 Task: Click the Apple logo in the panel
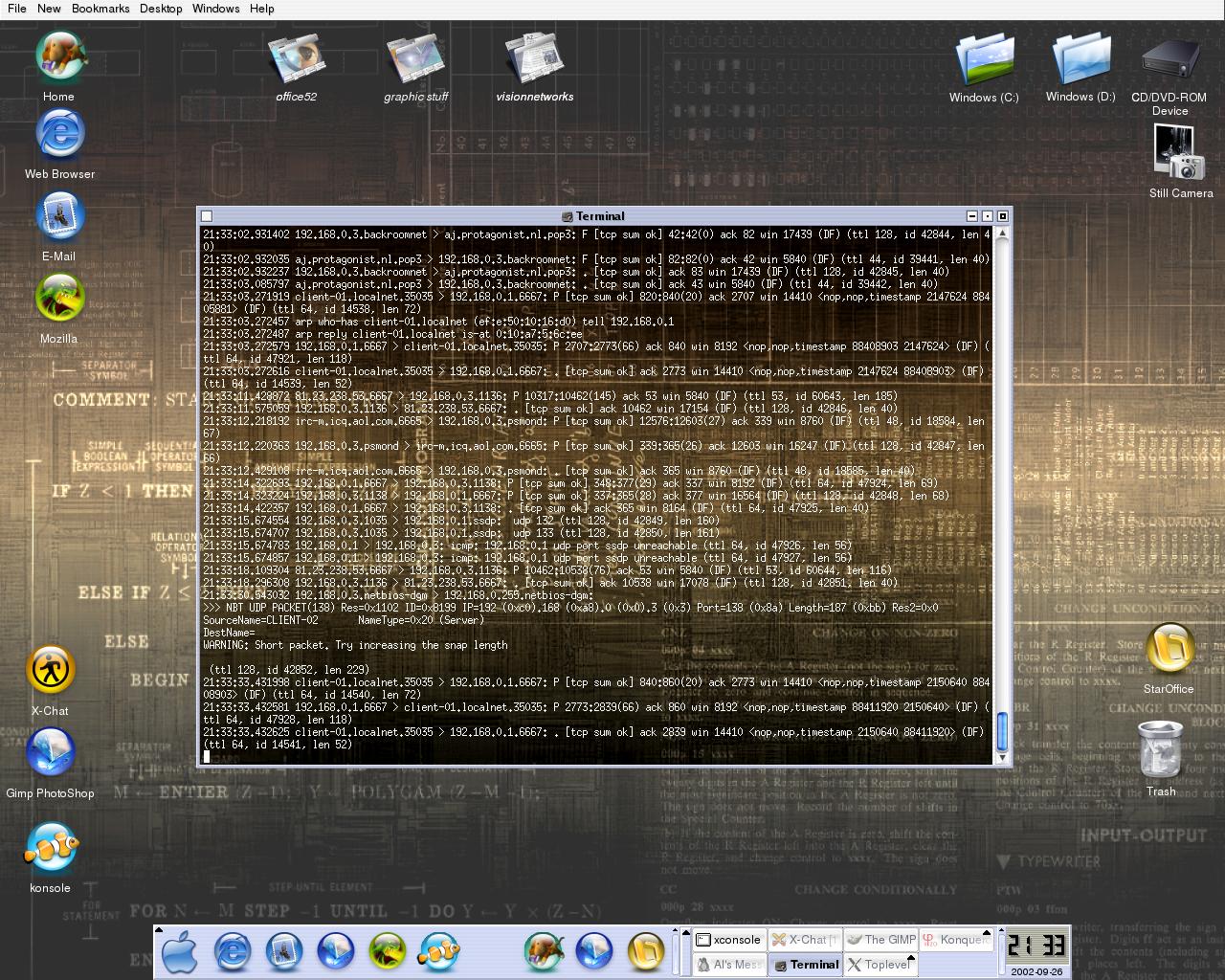(x=179, y=952)
